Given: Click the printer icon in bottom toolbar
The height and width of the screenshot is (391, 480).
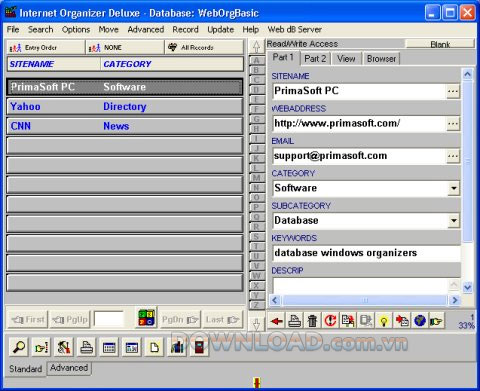Looking at the screenshot, I should pyautogui.click(x=87, y=347).
